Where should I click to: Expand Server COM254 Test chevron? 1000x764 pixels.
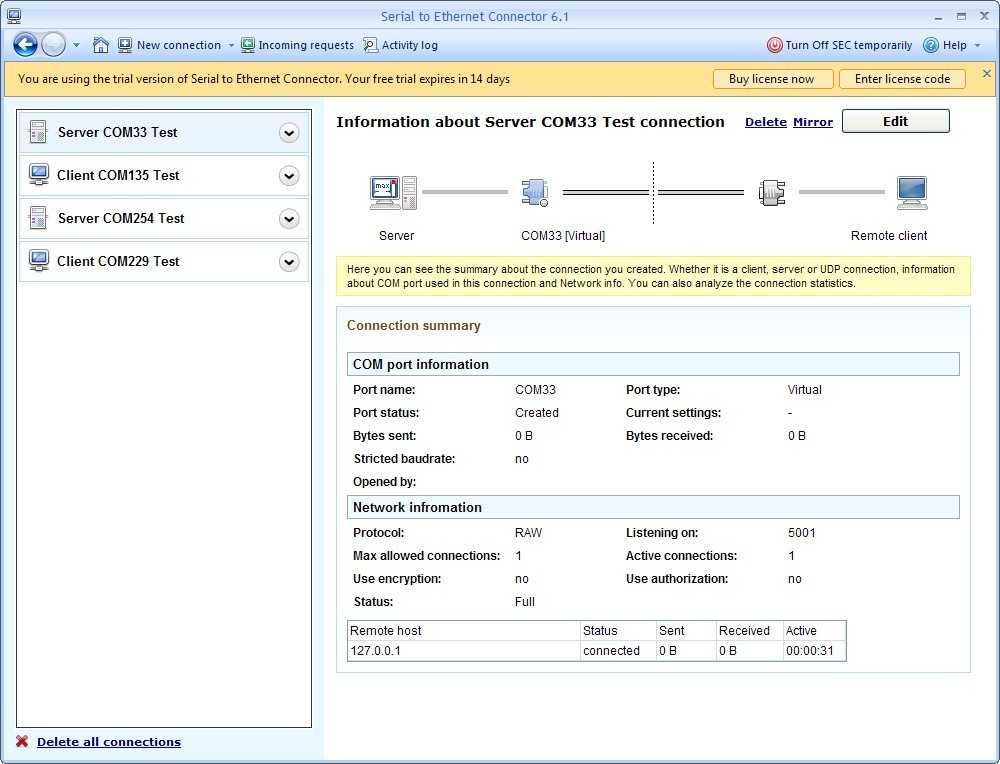pyautogui.click(x=289, y=219)
